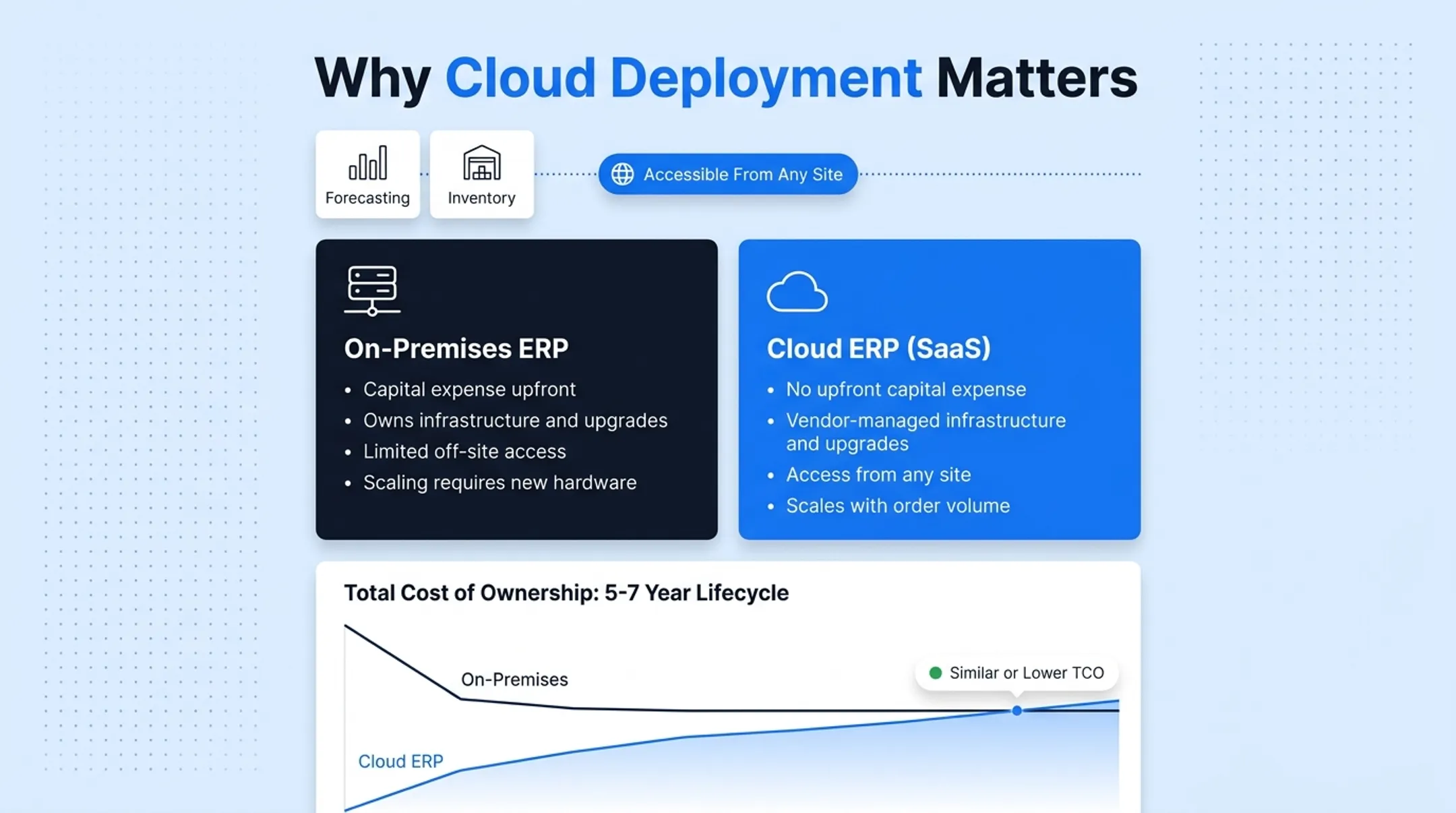Click the Cloud ERP line label in chart

tap(400, 761)
